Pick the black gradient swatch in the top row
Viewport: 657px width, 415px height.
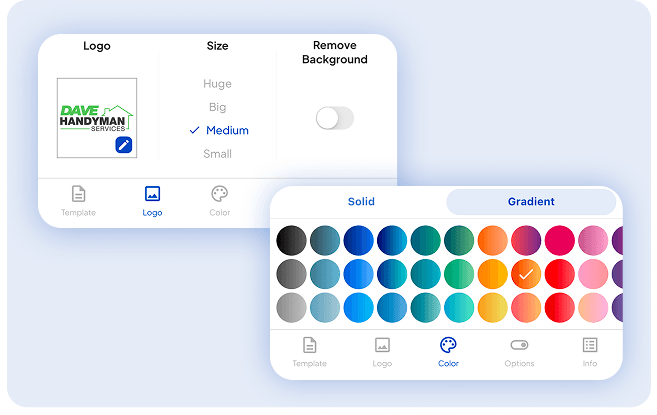[x=291, y=241]
